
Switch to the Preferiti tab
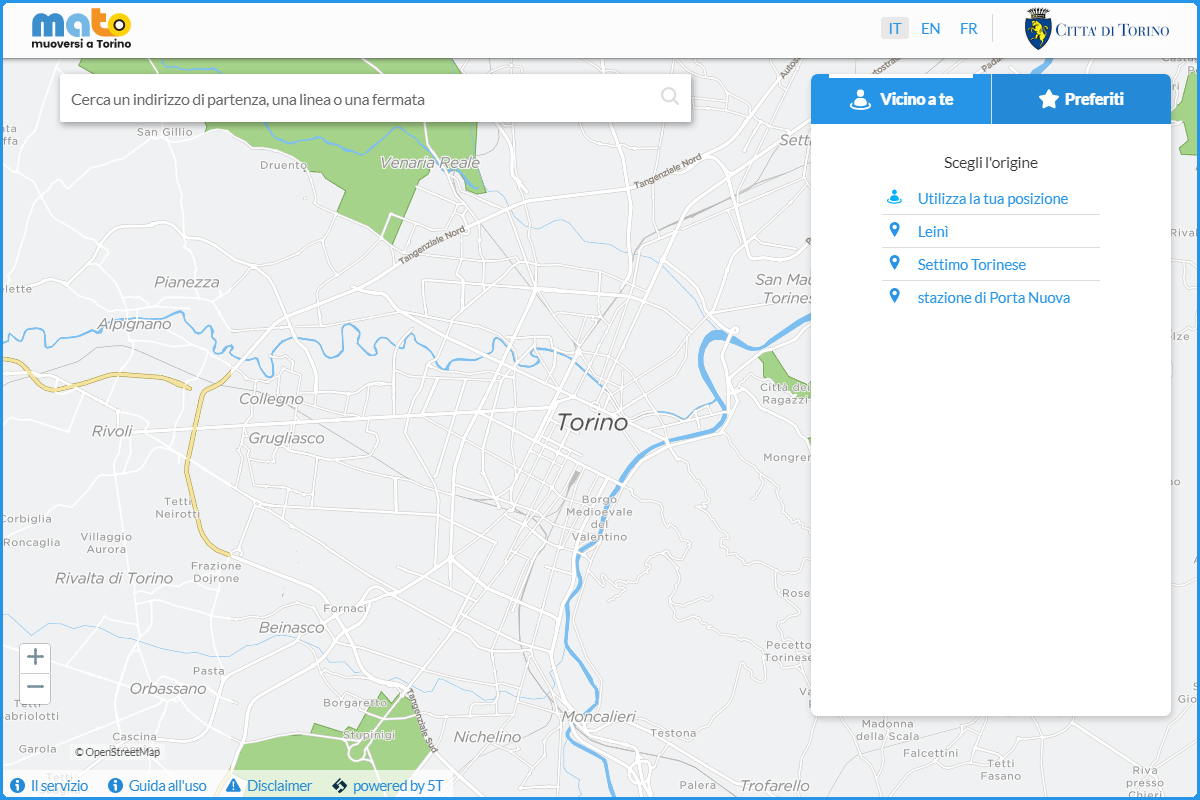click(x=1080, y=99)
